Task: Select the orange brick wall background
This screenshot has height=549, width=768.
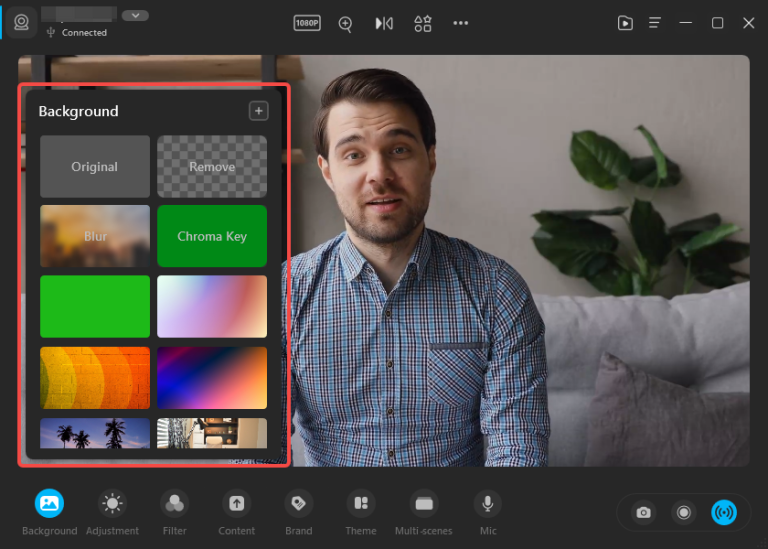Action: coord(95,378)
